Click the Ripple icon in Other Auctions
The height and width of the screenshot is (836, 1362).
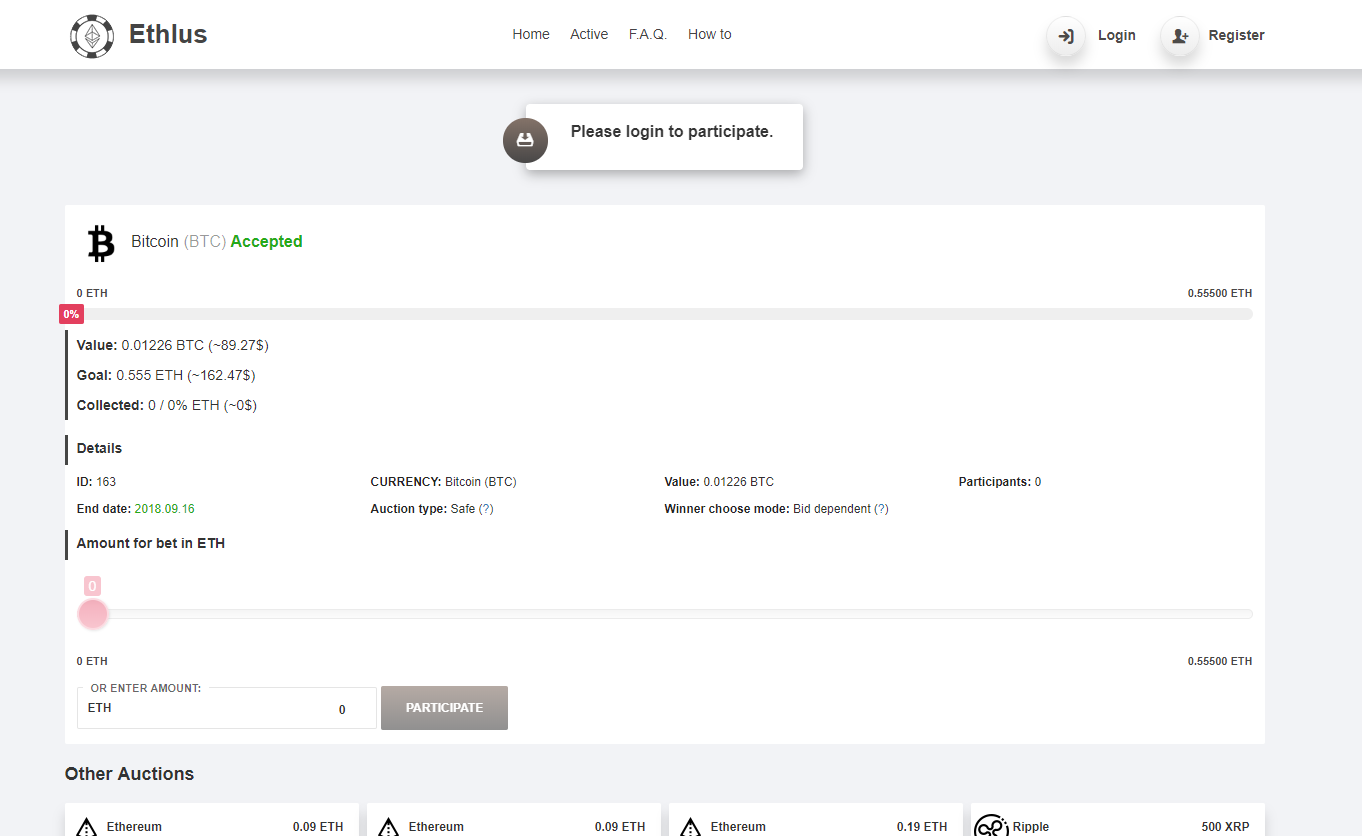pos(991,826)
